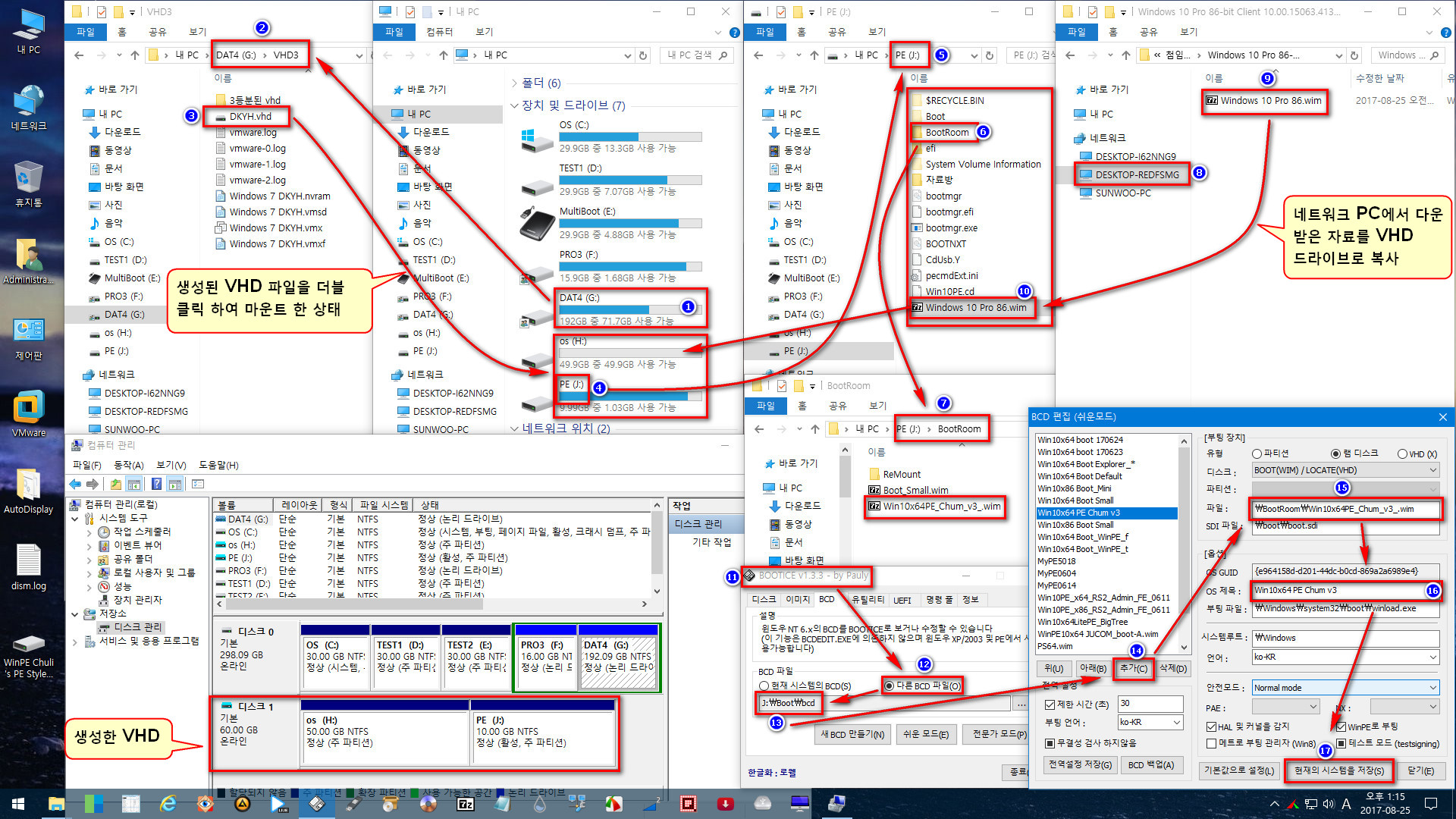This screenshot has width=1456, height=819.
Task: Select 작업 스케줄러 in the management tree
Action: click(x=141, y=532)
